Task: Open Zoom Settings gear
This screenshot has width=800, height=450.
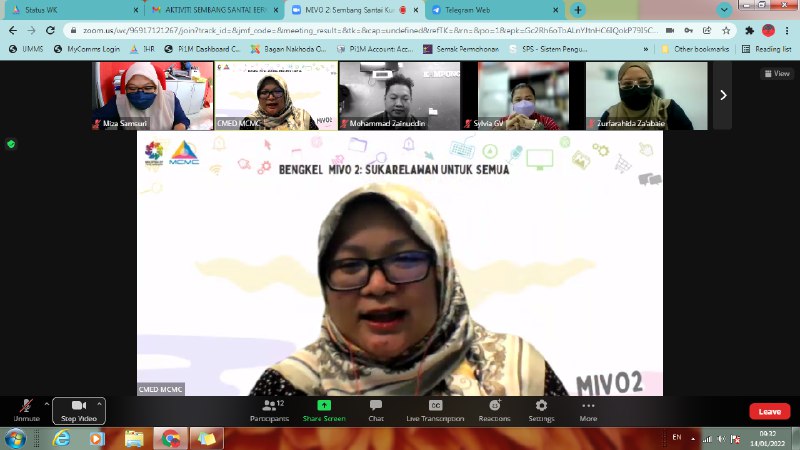Action: click(541, 411)
